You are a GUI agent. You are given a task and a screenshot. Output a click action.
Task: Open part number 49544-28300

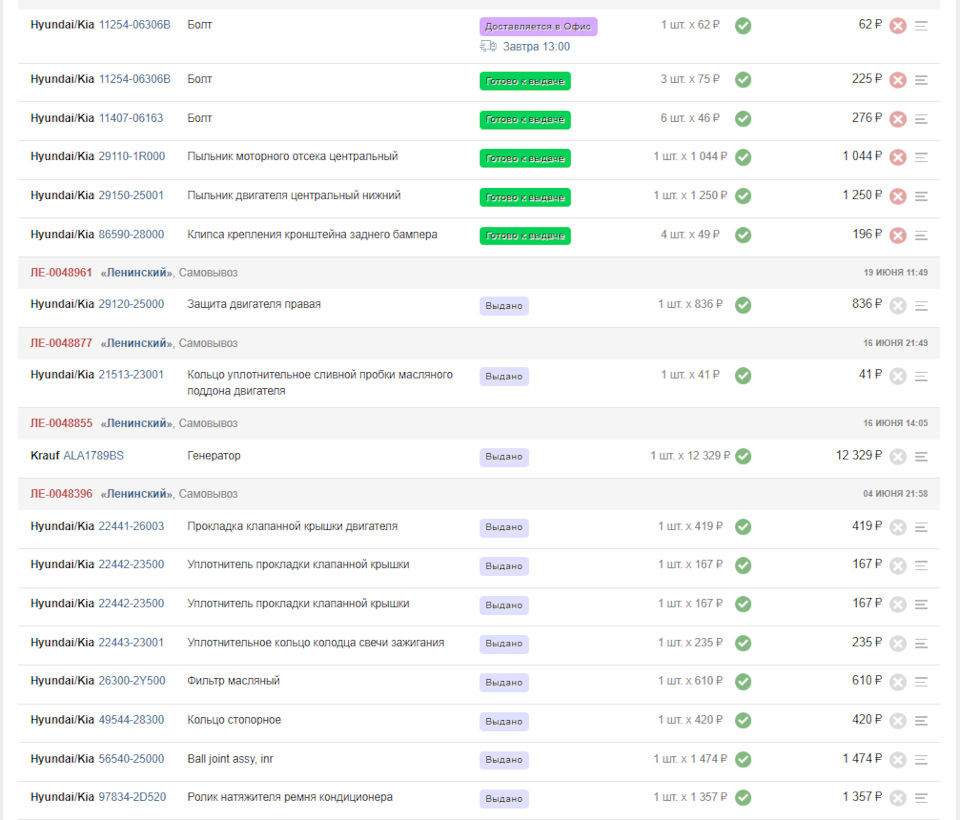[131, 720]
